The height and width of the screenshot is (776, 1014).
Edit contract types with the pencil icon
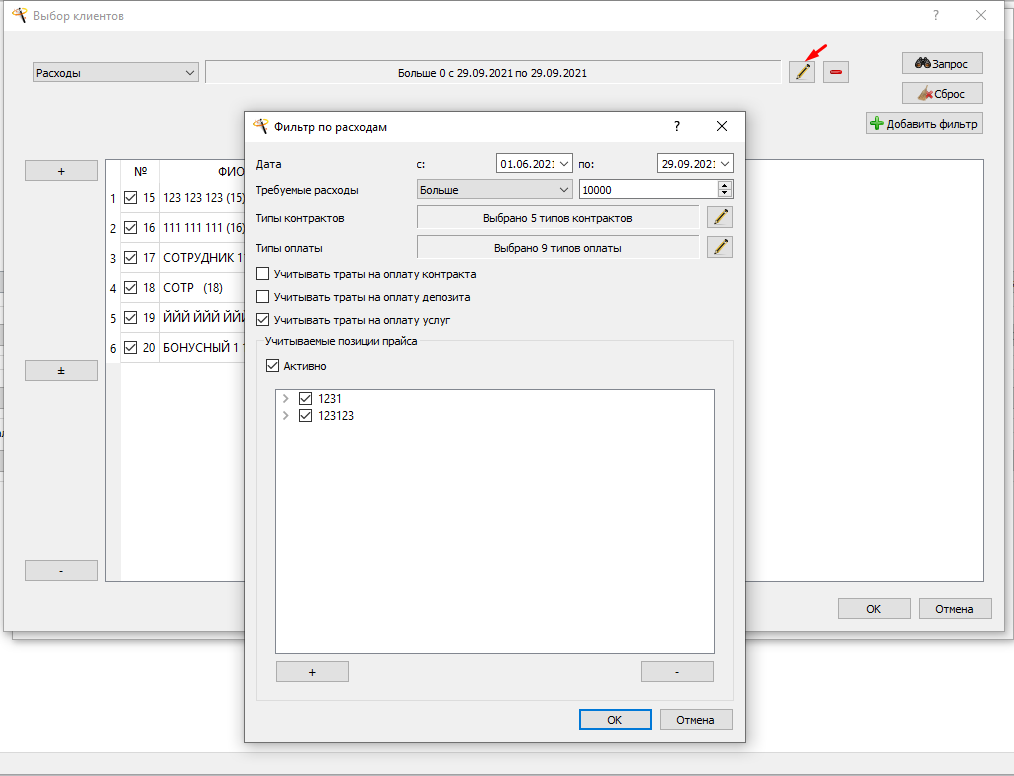[720, 217]
